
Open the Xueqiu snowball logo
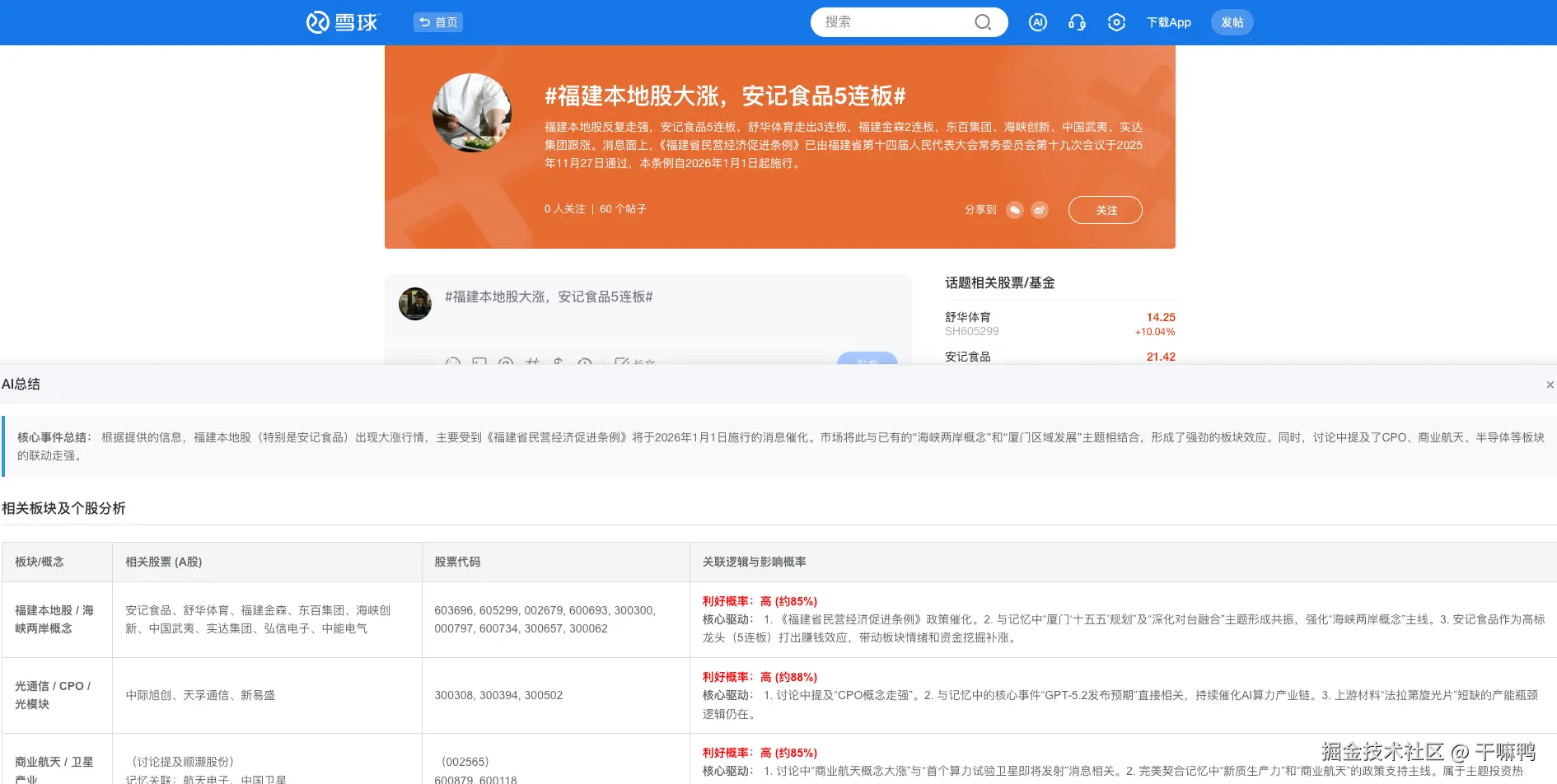(x=341, y=22)
